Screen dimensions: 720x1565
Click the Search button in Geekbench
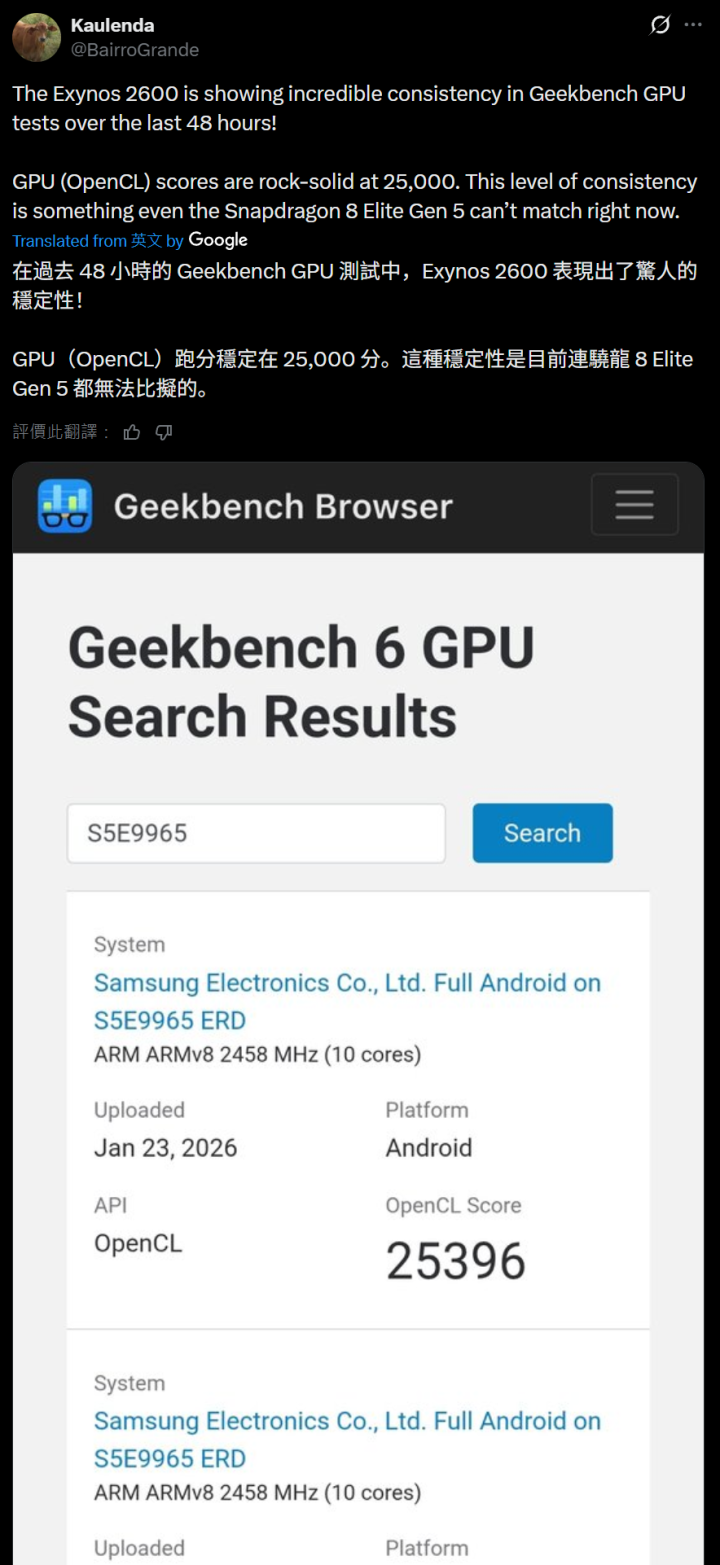[542, 833]
